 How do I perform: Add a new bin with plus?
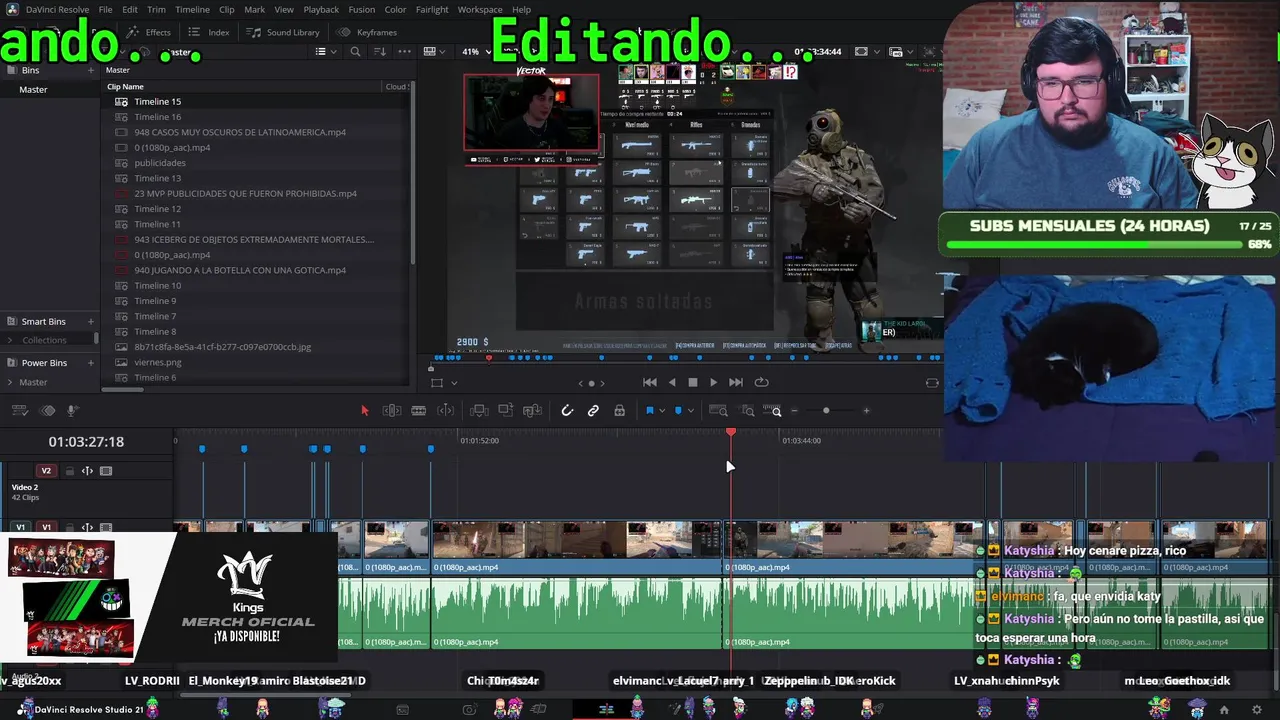click(x=91, y=70)
